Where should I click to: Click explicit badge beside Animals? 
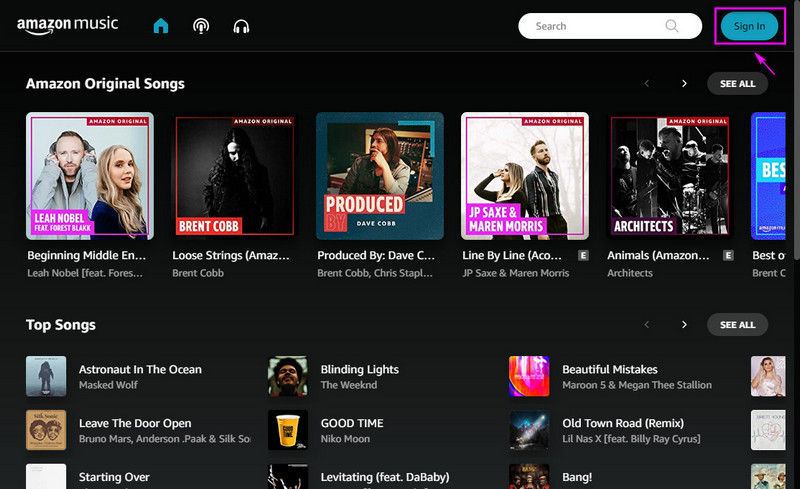click(728, 255)
